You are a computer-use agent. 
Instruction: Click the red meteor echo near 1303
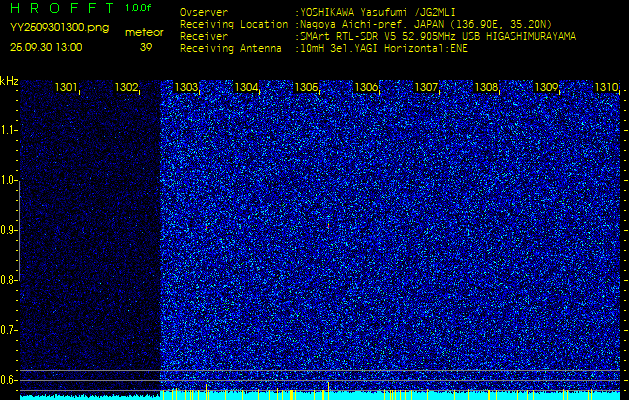(x=207, y=227)
